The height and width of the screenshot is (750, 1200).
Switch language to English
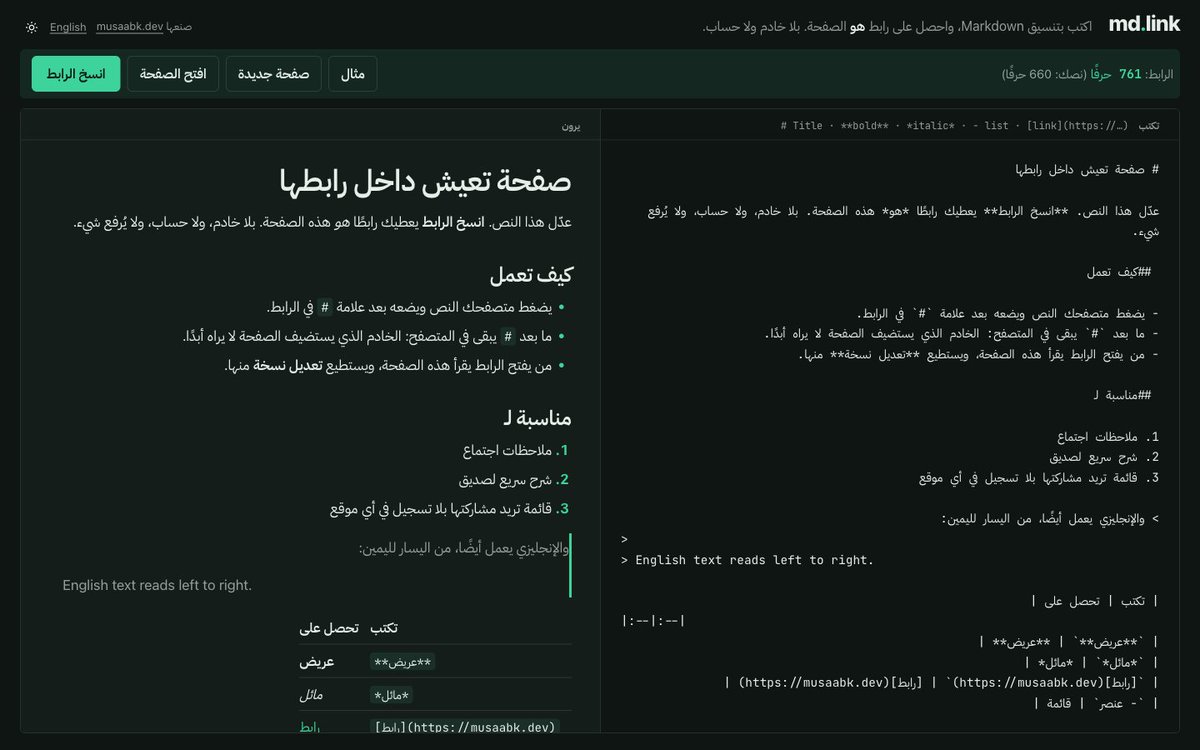68,27
